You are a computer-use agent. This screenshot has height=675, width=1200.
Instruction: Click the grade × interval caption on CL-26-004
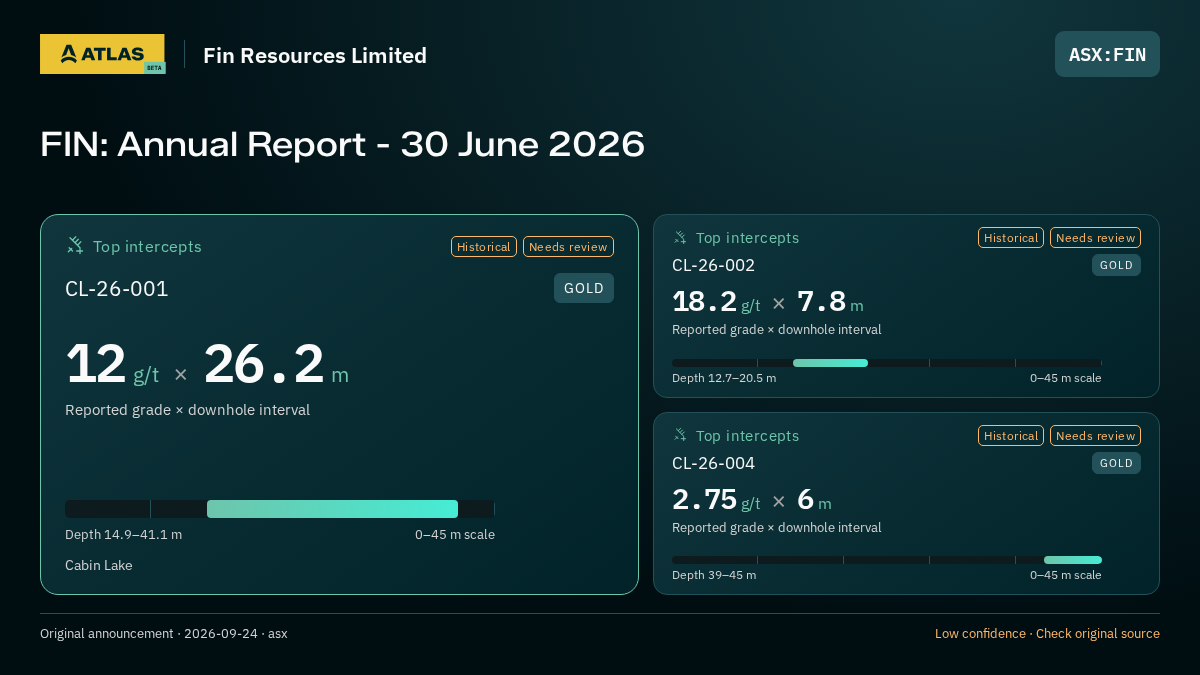point(777,528)
